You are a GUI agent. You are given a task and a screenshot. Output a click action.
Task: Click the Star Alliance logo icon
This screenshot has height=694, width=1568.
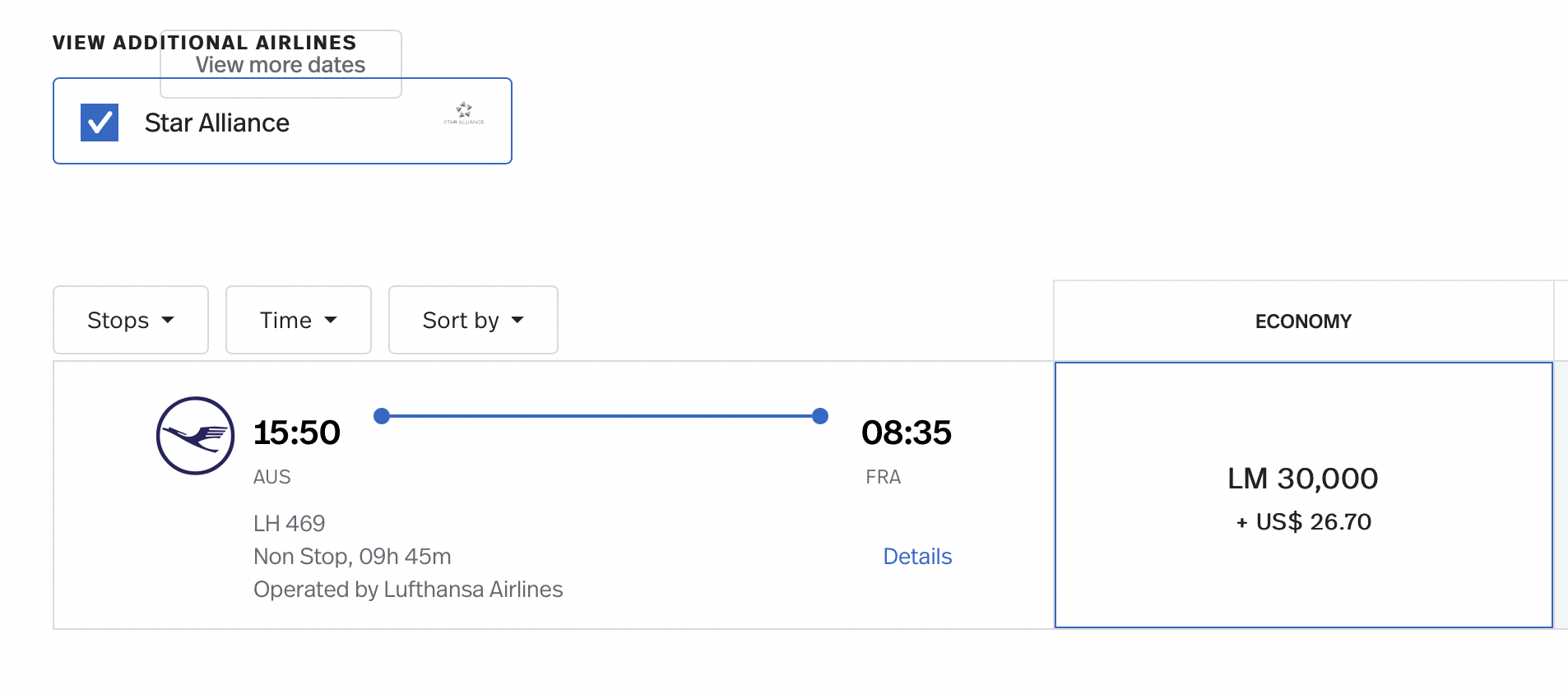pos(464,113)
